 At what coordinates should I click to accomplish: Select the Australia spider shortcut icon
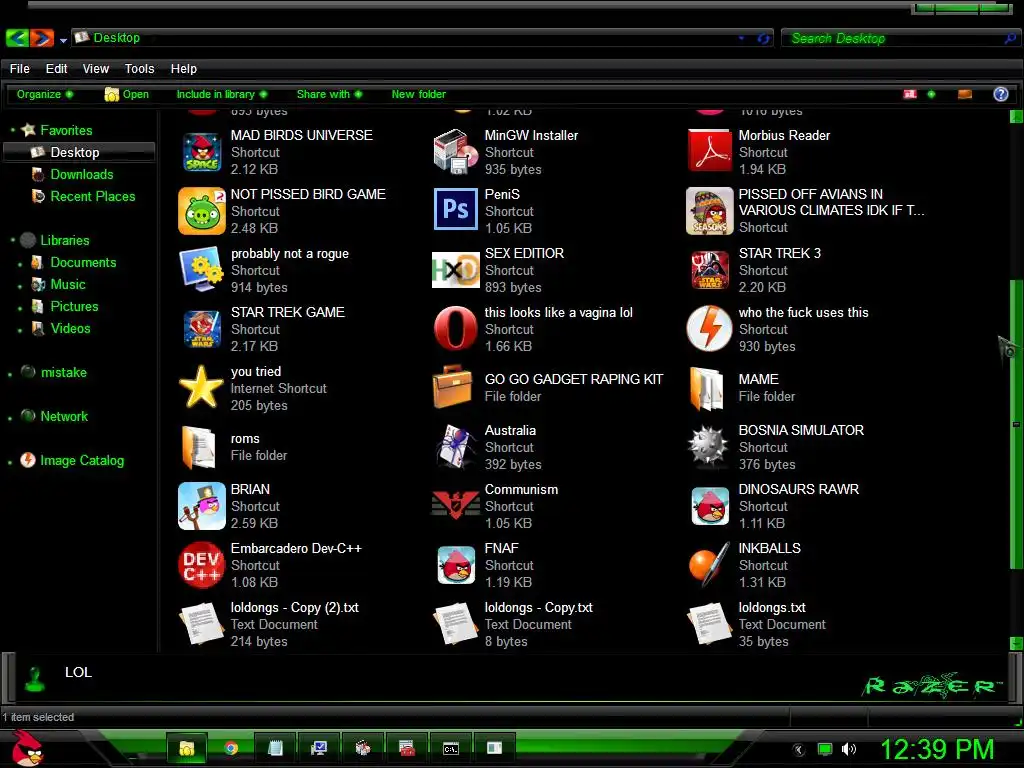click(x=455, y=447)
